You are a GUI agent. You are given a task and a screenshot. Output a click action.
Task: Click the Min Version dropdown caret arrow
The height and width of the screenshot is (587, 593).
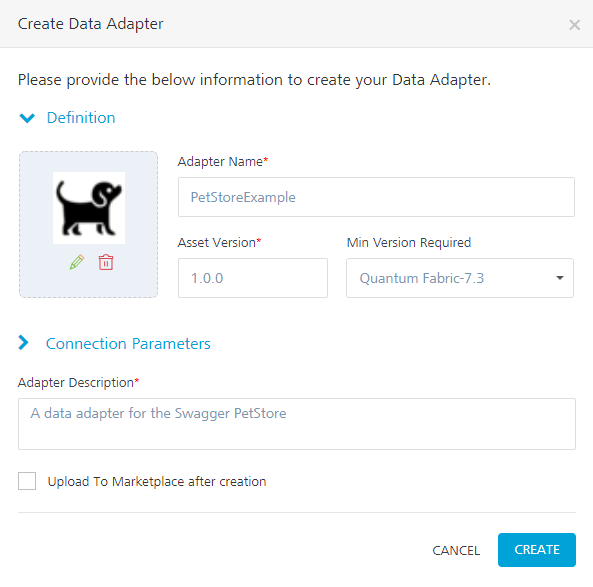tap(560, 278)
